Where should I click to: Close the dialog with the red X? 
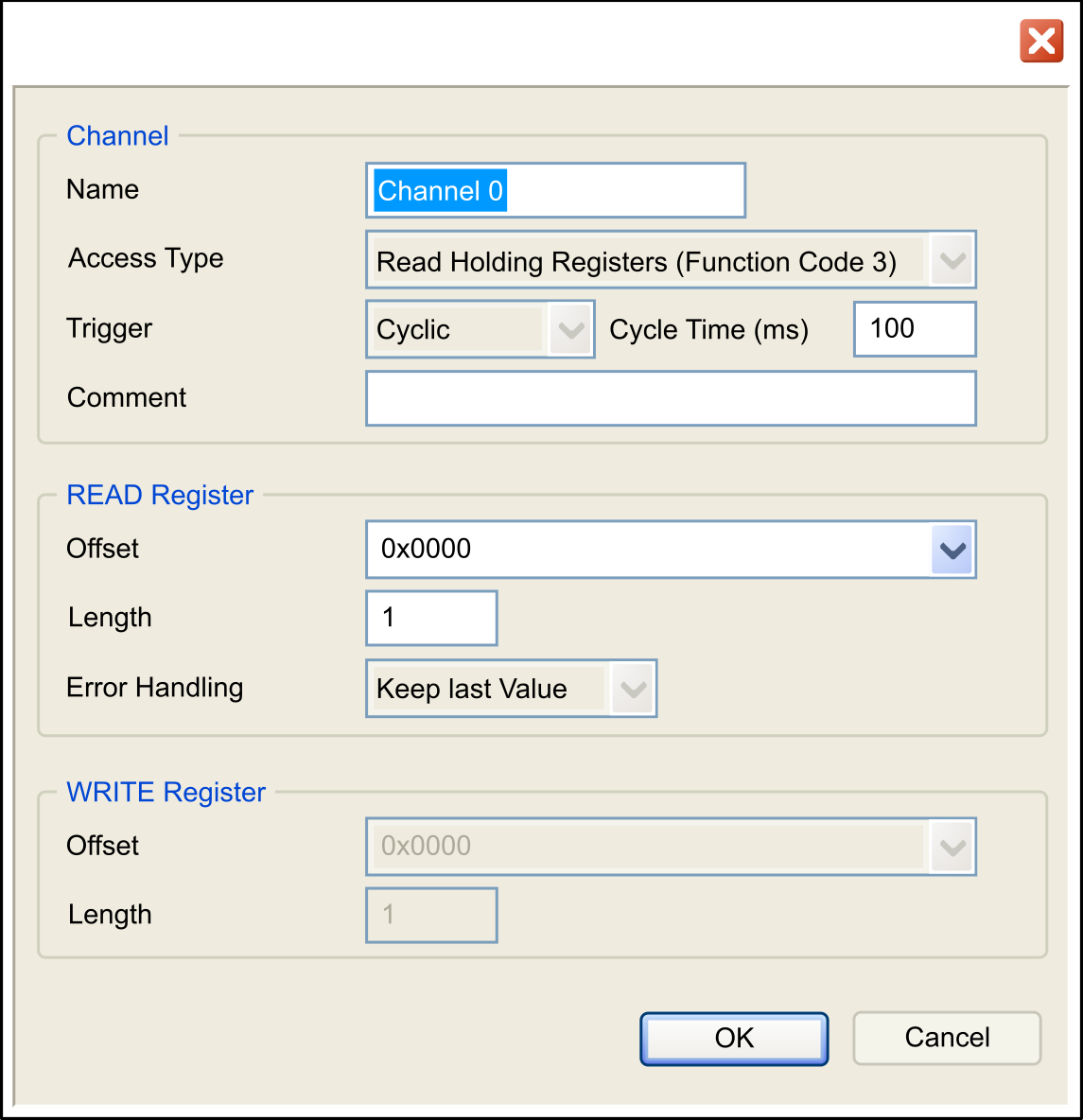point(1040,42)
